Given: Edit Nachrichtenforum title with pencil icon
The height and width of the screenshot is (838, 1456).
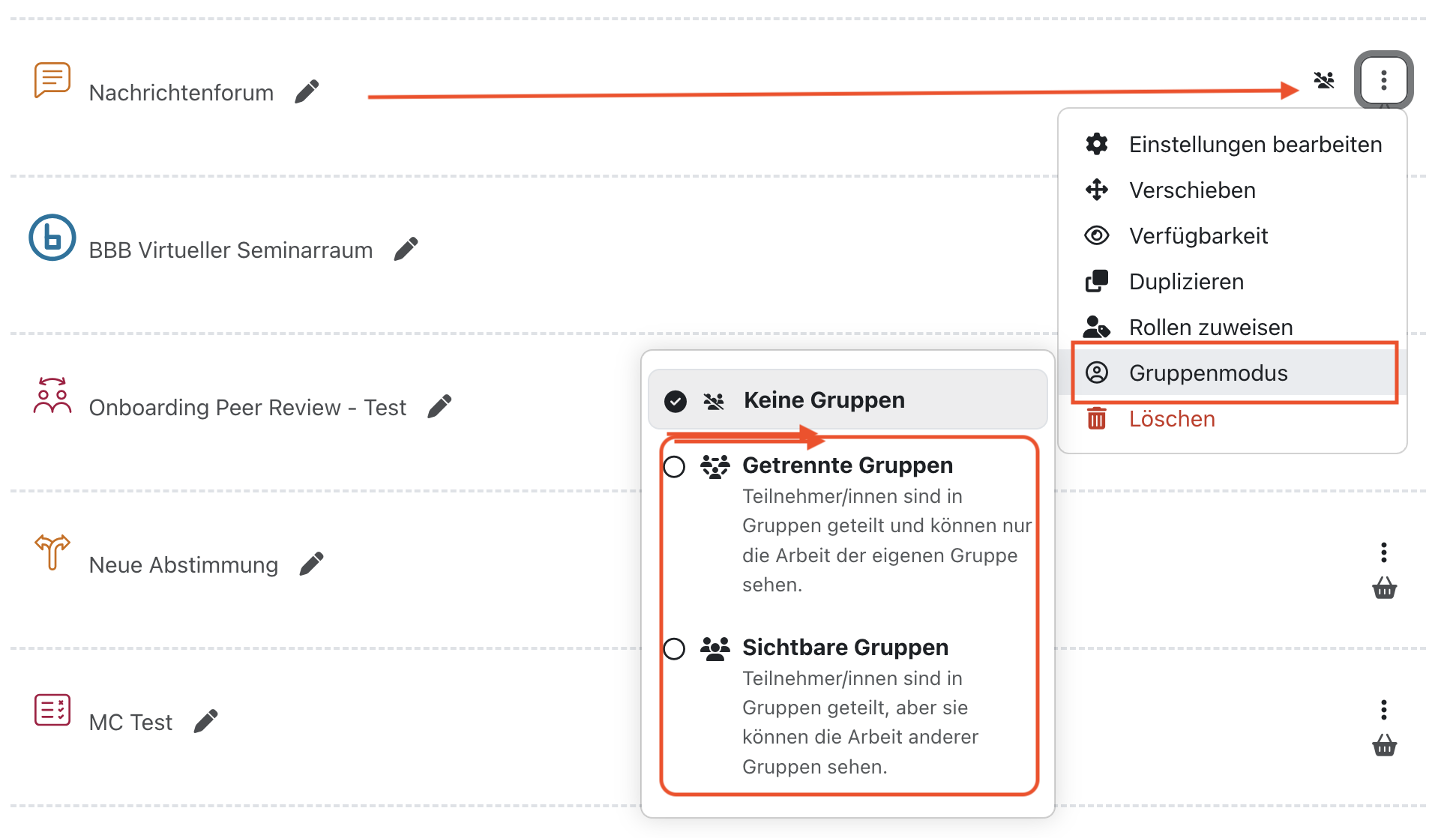Looking at the screenshot, I should 307,91.
